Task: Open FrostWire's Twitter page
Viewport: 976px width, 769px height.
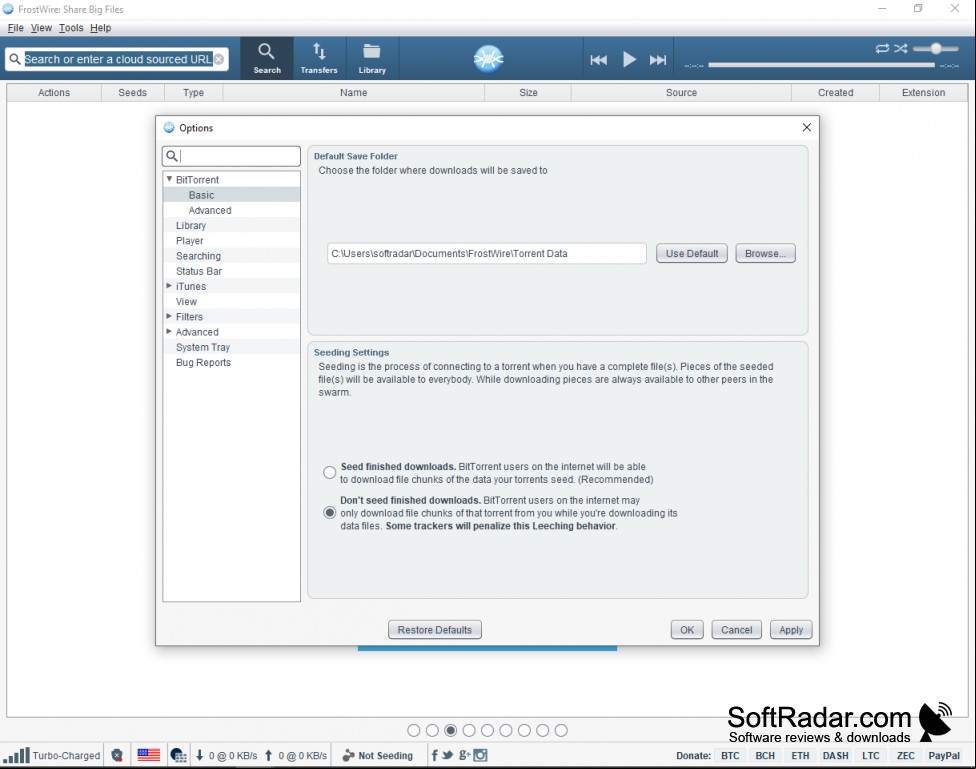Action: (448, 755)
